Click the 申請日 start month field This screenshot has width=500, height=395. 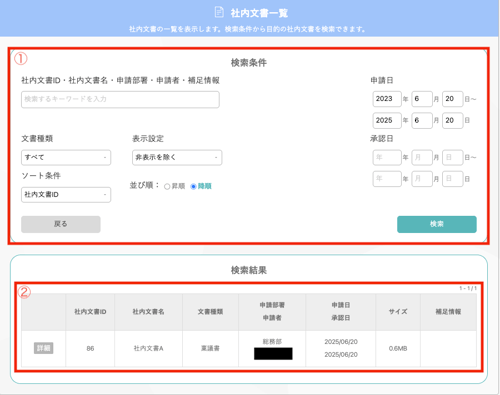(422, 99)
